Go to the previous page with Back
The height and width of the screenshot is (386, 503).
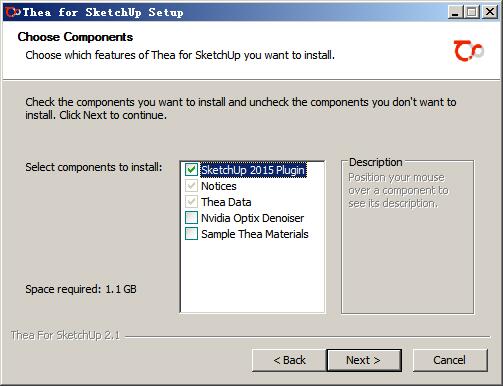point(289,360)
